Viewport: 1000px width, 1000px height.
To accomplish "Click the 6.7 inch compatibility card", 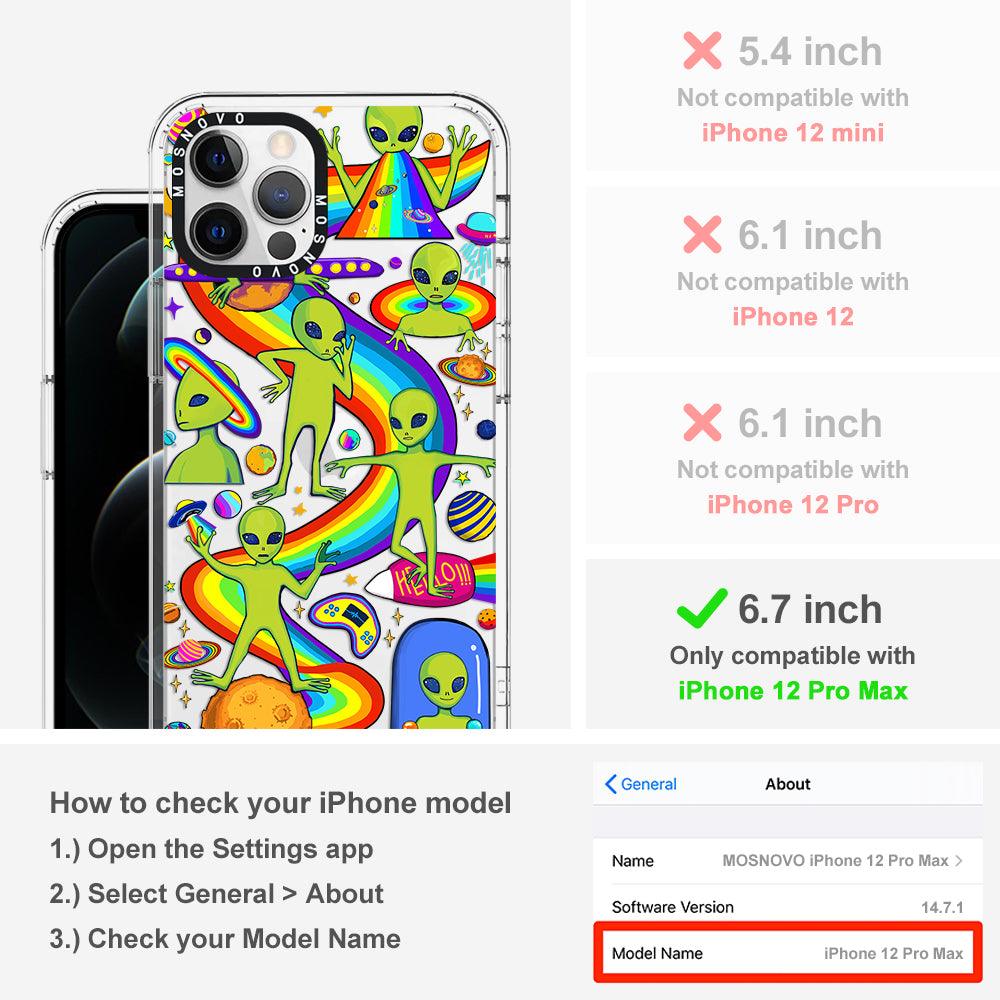I will 793,644.
